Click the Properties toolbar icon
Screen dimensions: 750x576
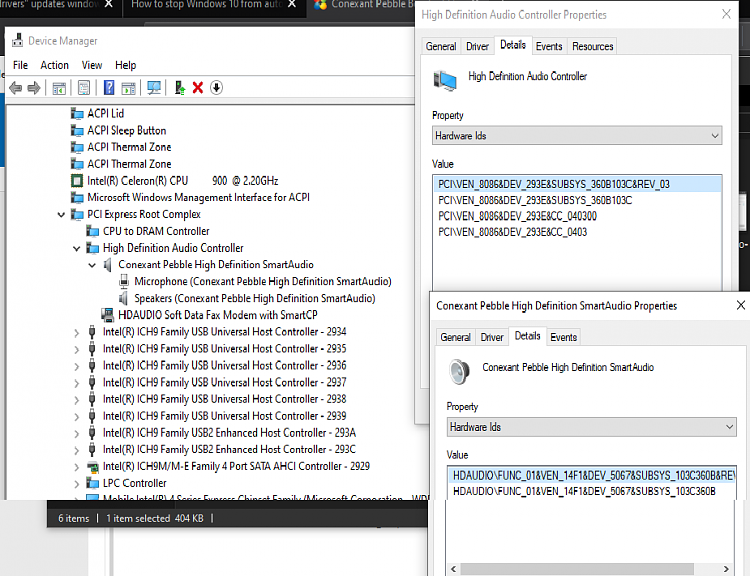click(84, 88)
